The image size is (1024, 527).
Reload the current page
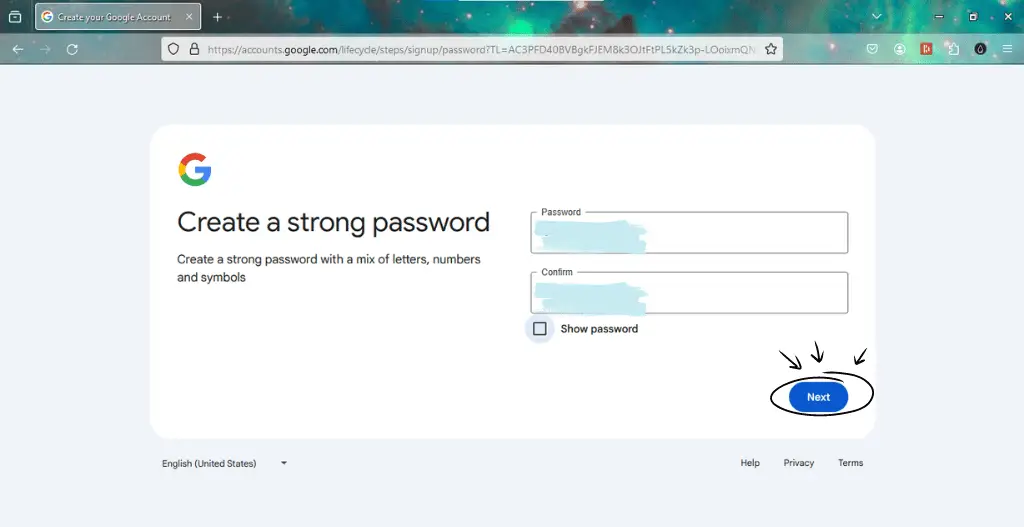tap(72, 49)
